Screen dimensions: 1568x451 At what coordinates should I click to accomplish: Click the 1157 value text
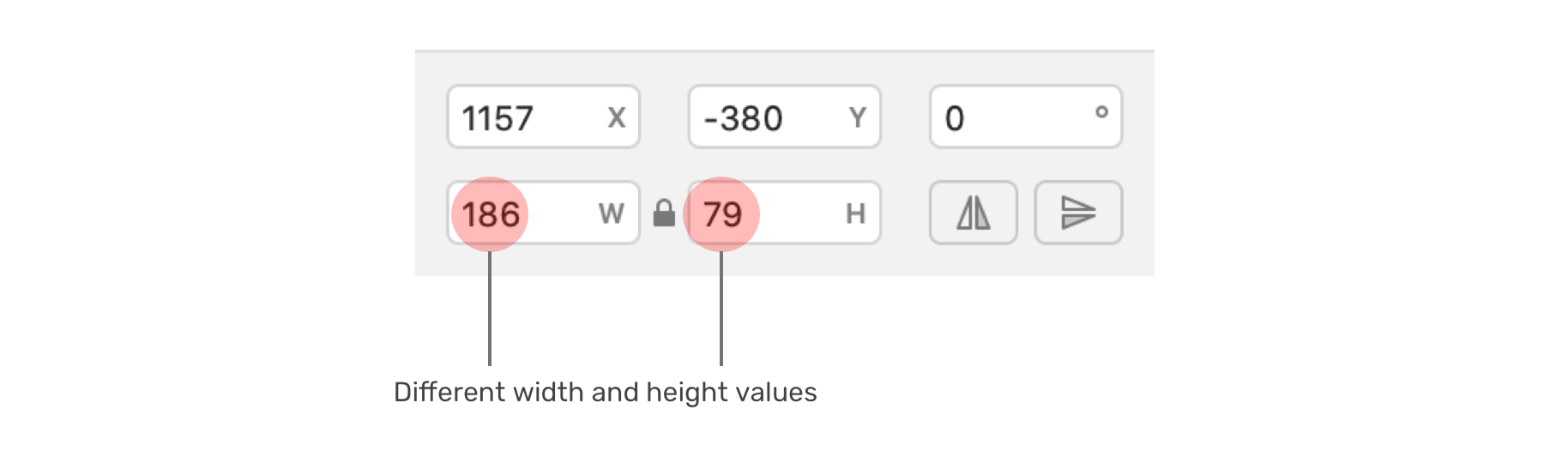(498, 118)
